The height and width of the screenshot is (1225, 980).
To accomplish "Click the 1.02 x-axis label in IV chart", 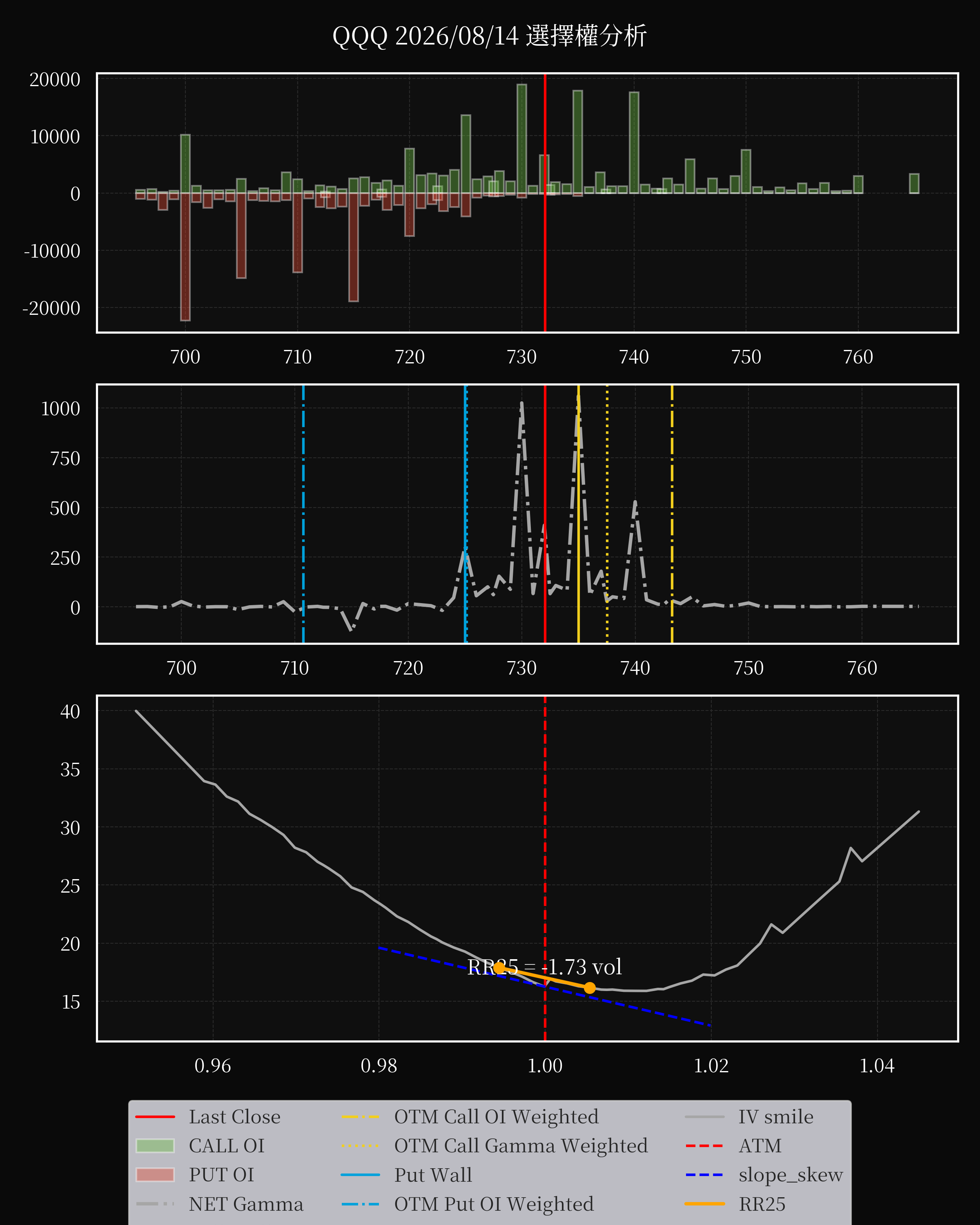I will 711,1065.
